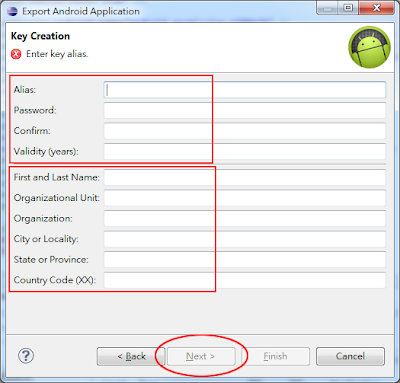Click the 'Confirm:' label
Image resolution: width=400 pixels, height=383 pixels.
(x=32, y=131)
